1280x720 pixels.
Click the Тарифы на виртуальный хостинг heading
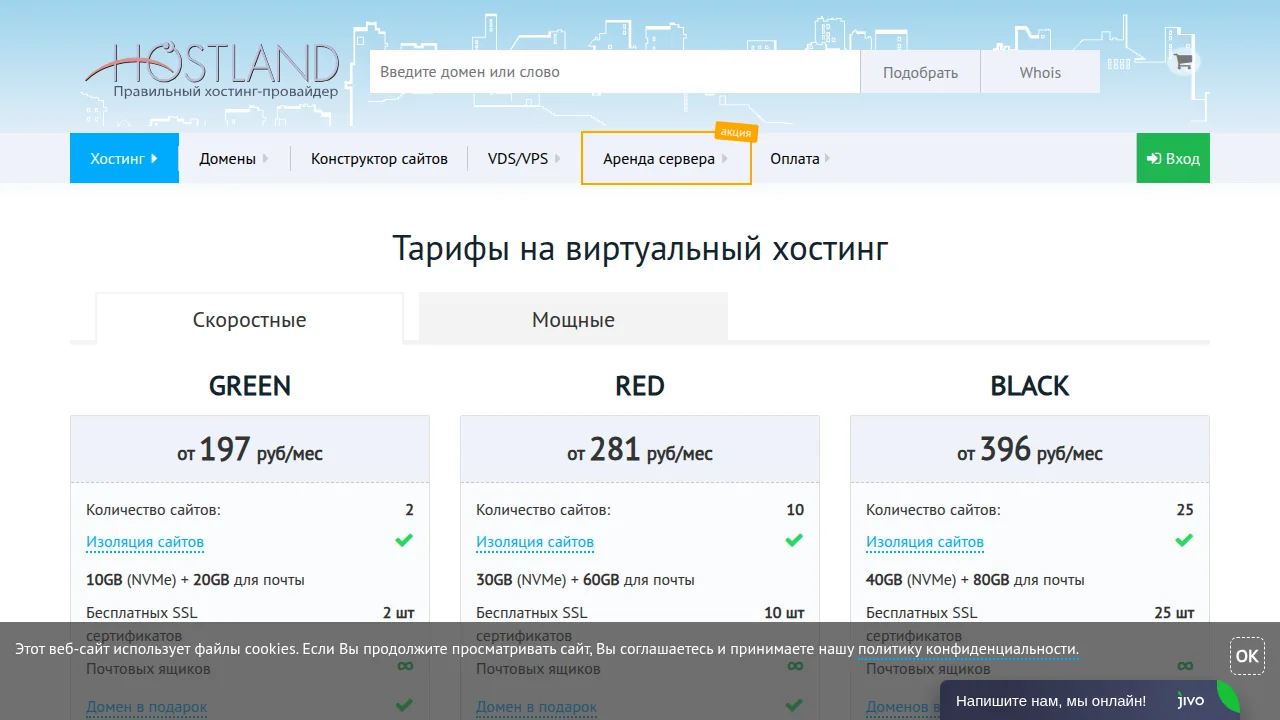(x=640, y=248)
